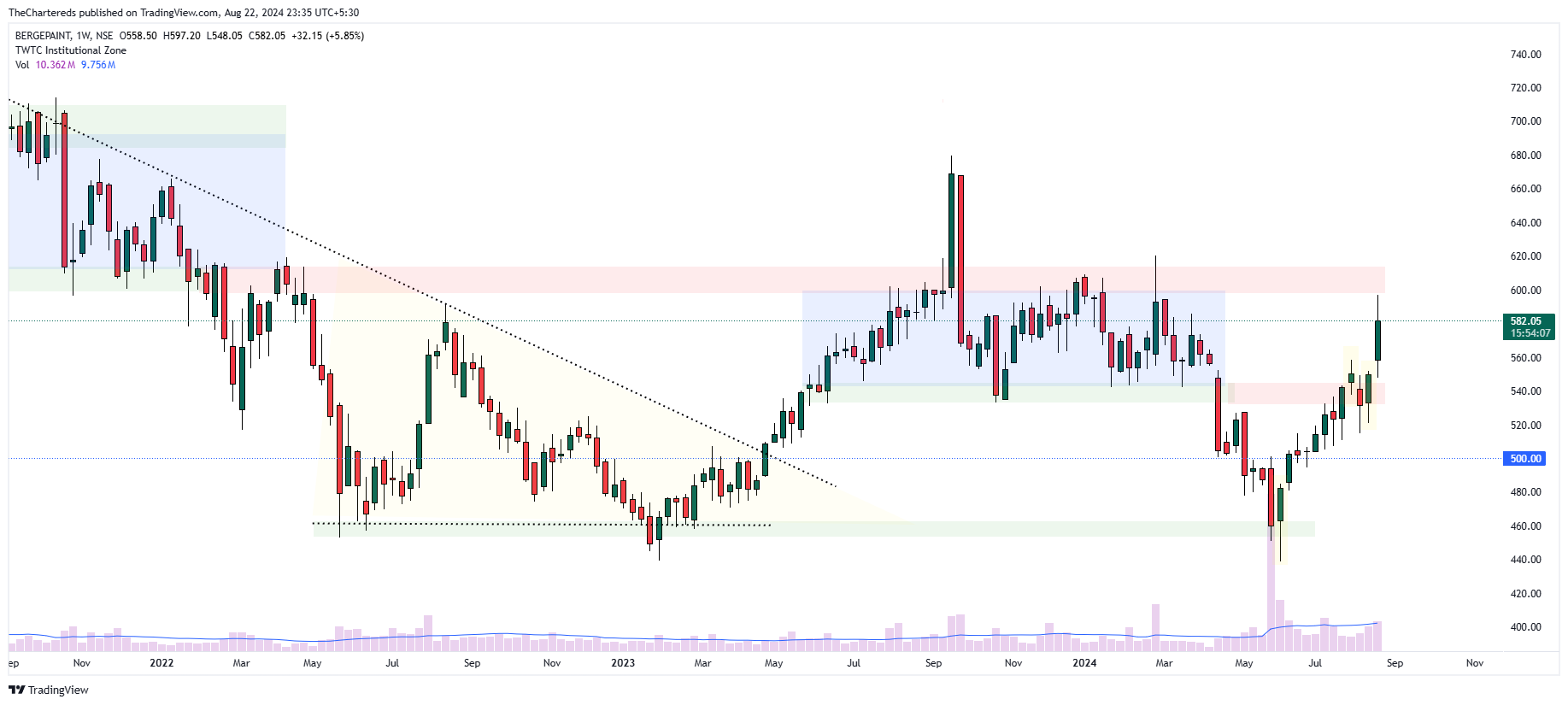
Task: Click the 700.00 price axis label
Action: coord(1525,121)
